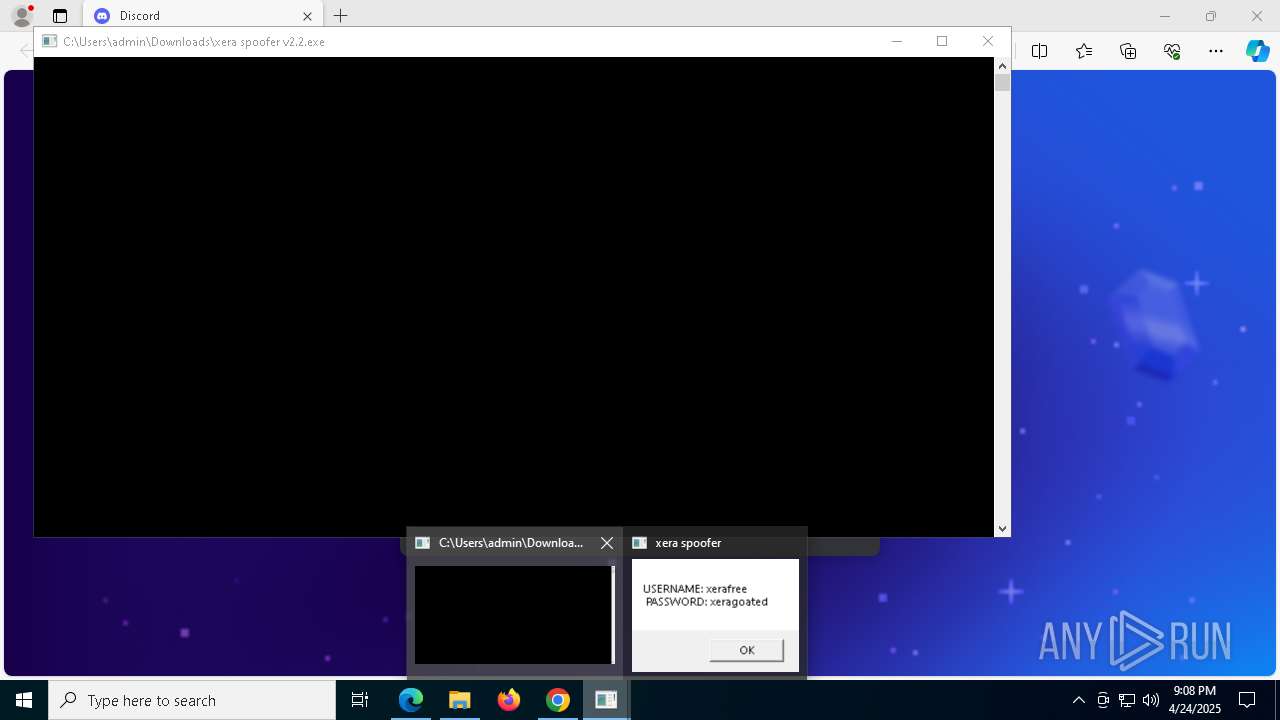1280x720 pixels.
Task: Open a new browser tab
Action: tap(340, 16)
